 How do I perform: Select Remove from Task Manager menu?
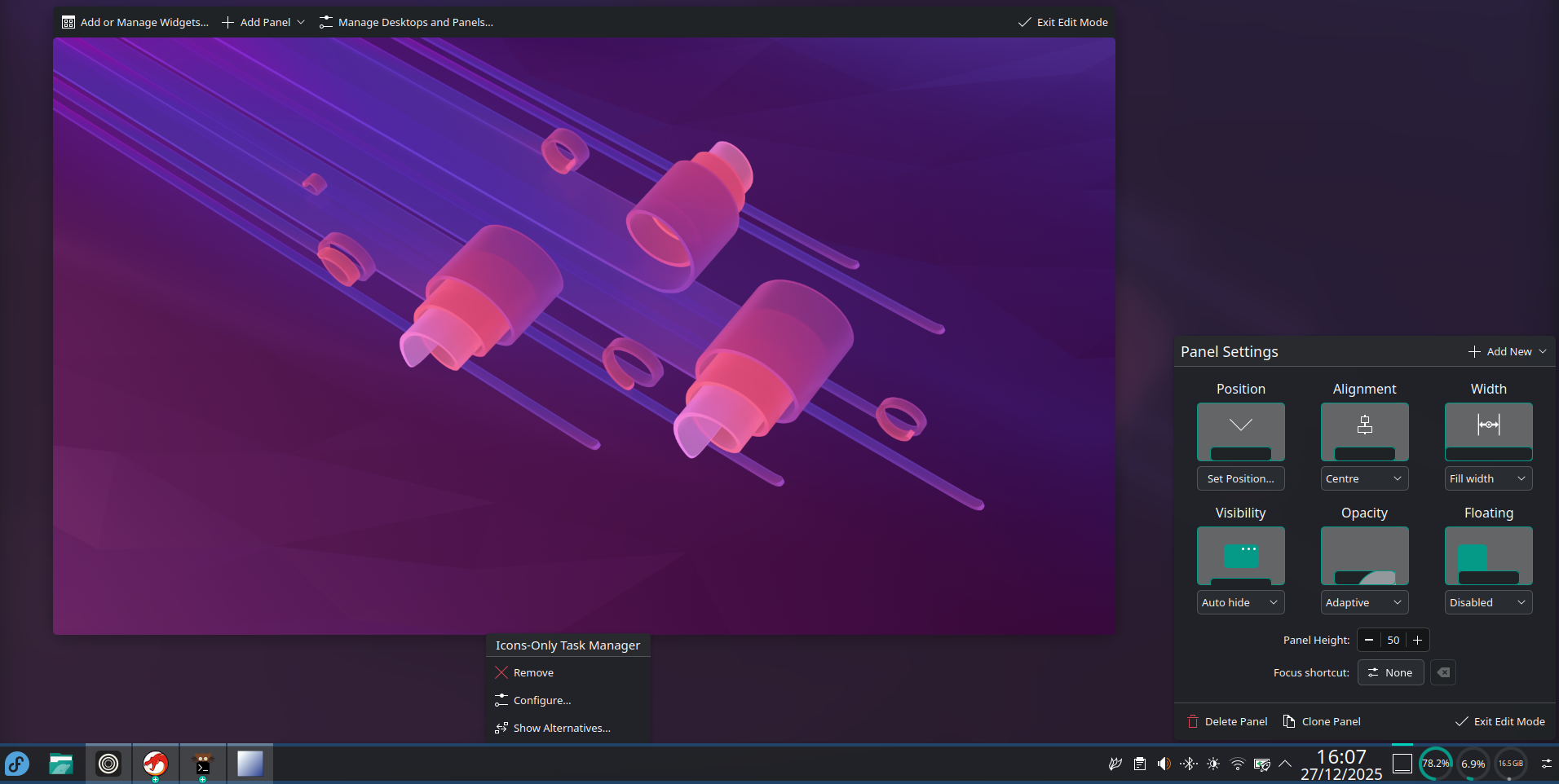point(533,672)
